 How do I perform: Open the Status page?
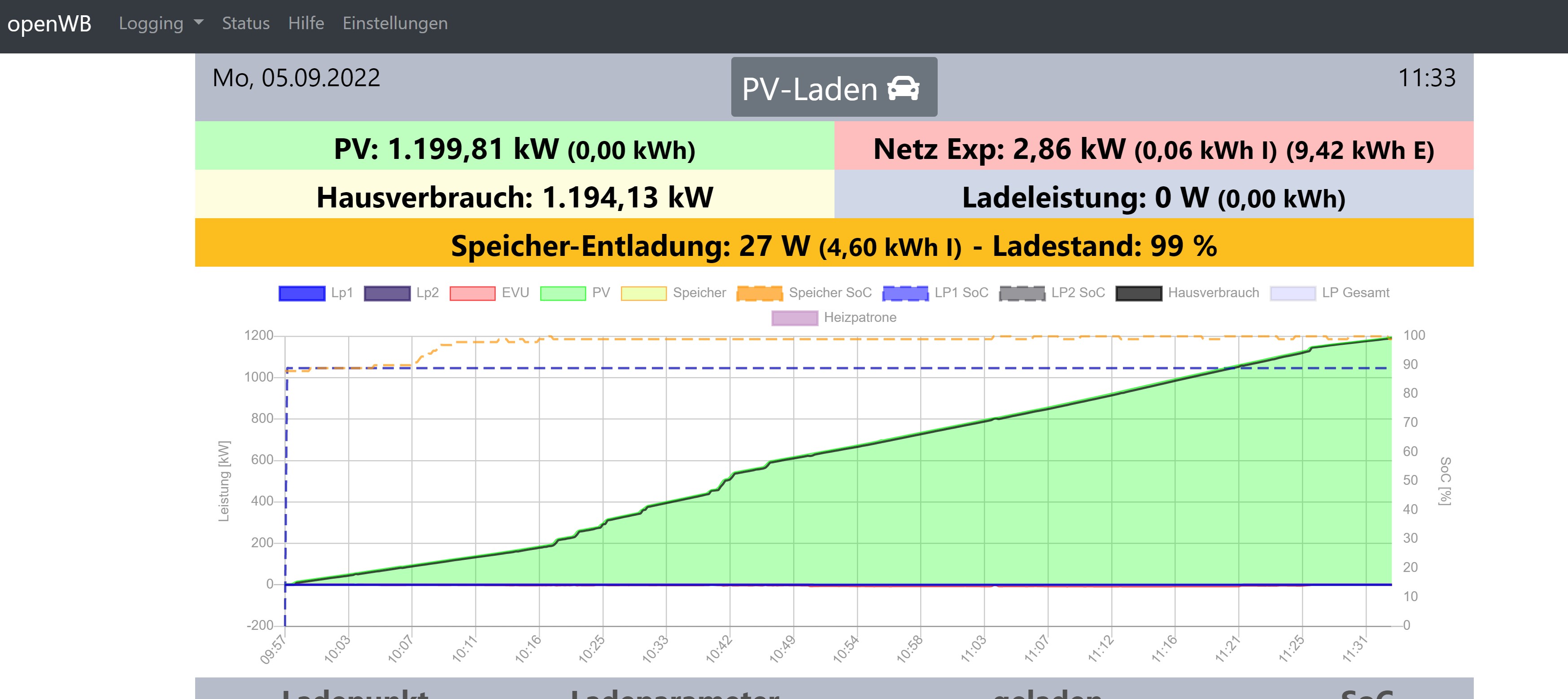pyautogui.click(x=245, y=23)
